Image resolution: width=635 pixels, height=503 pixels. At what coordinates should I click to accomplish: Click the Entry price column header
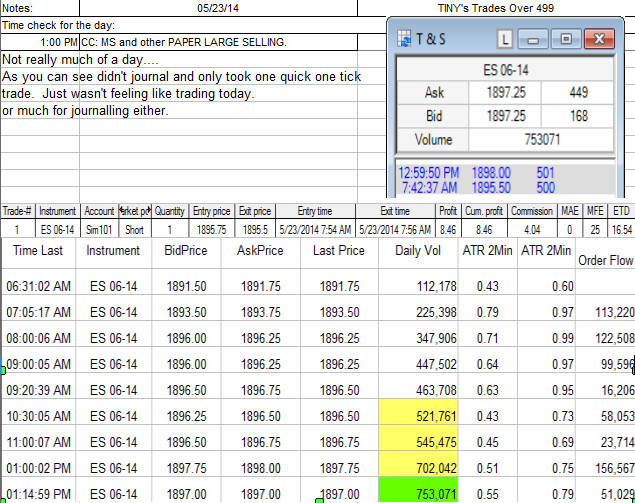[x=211, y=211]
